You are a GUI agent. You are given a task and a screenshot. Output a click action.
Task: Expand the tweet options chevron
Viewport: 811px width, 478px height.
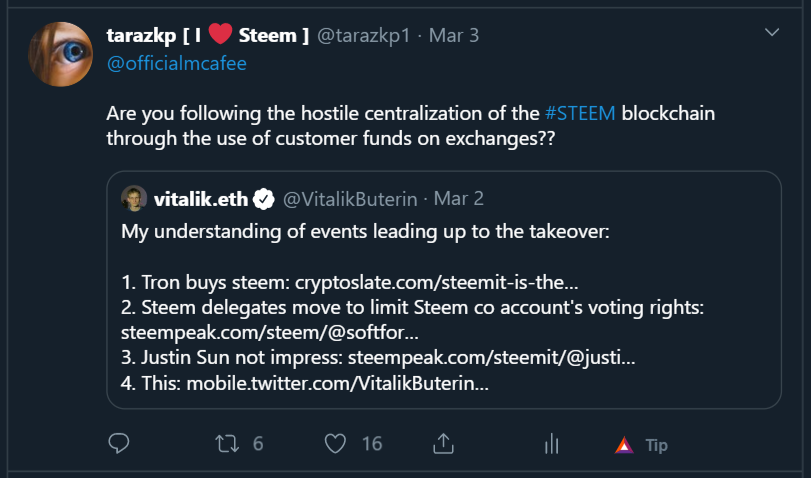(x=771, y=33)
